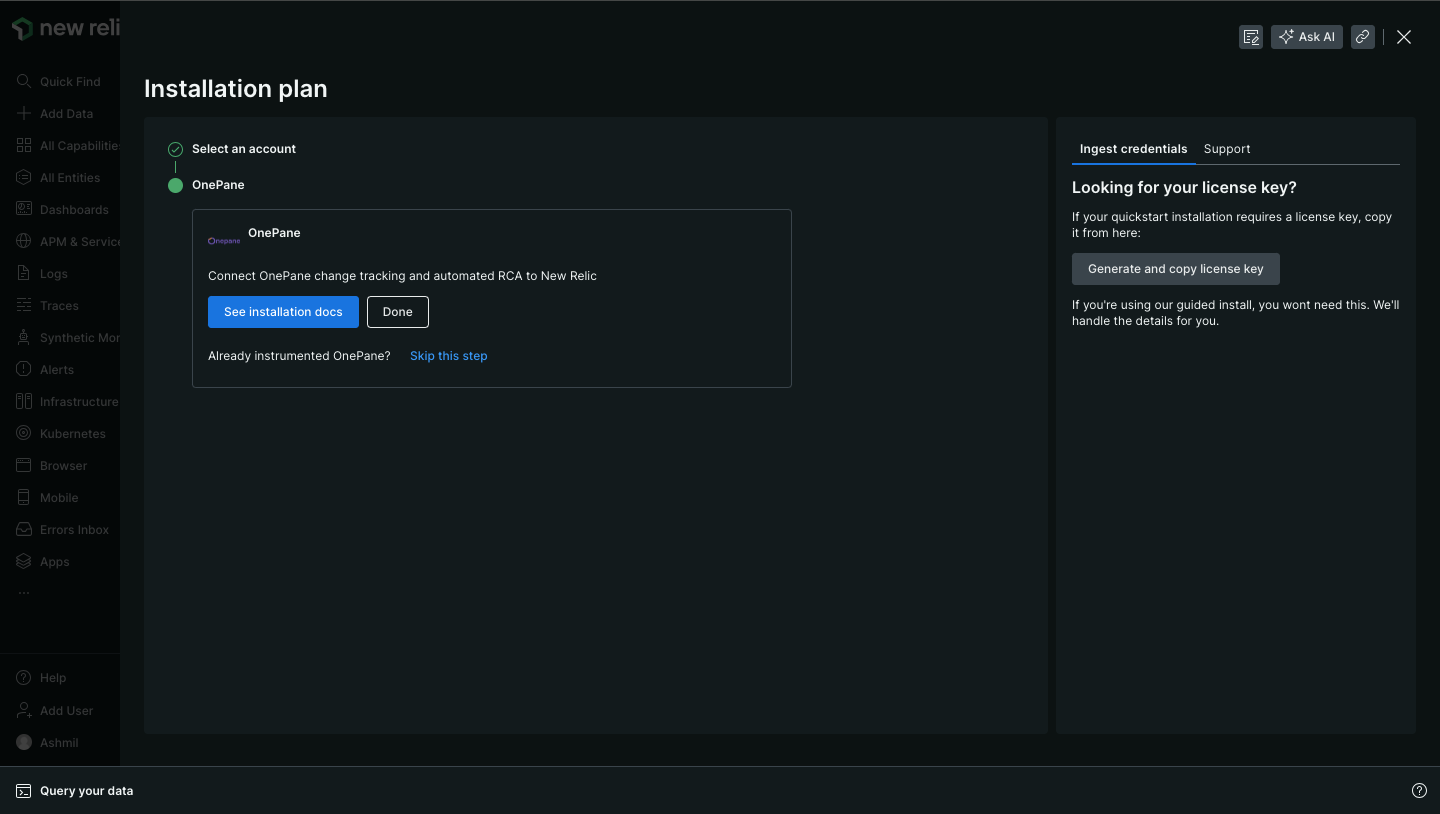Switch to Support tab

(x=1227, y=149)
